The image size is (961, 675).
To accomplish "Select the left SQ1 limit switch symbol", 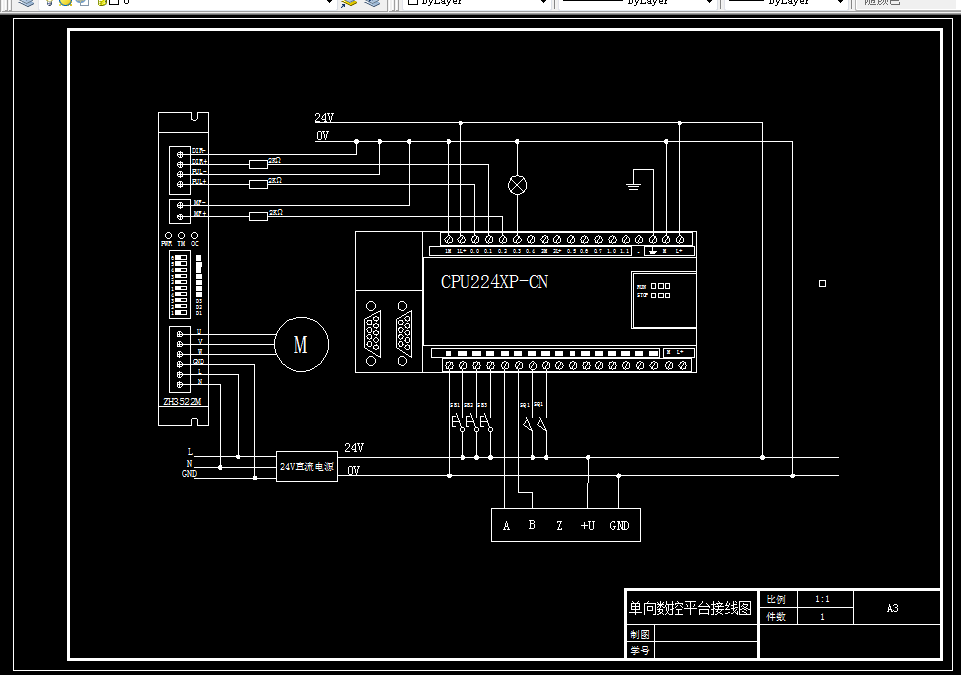I will click(528, 424).
